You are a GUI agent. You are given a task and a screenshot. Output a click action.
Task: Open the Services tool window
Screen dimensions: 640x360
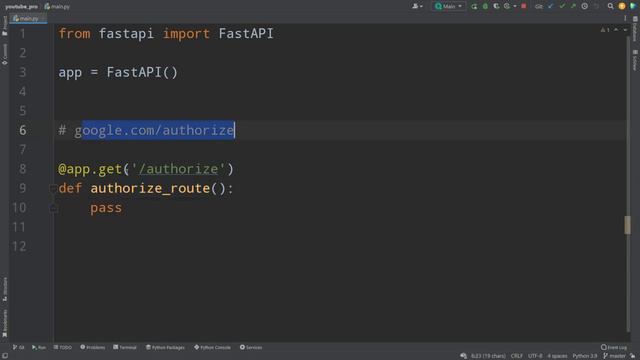coord(251,347)
